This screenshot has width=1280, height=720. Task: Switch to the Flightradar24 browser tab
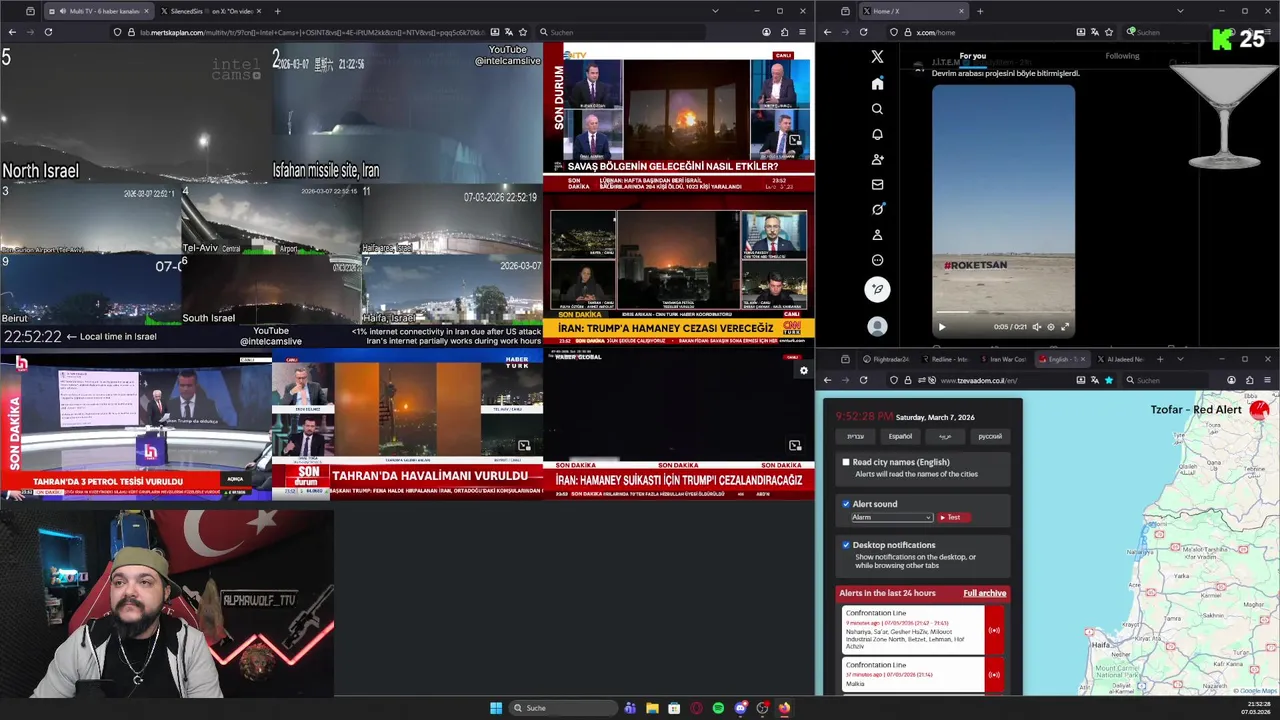[886, 359]
